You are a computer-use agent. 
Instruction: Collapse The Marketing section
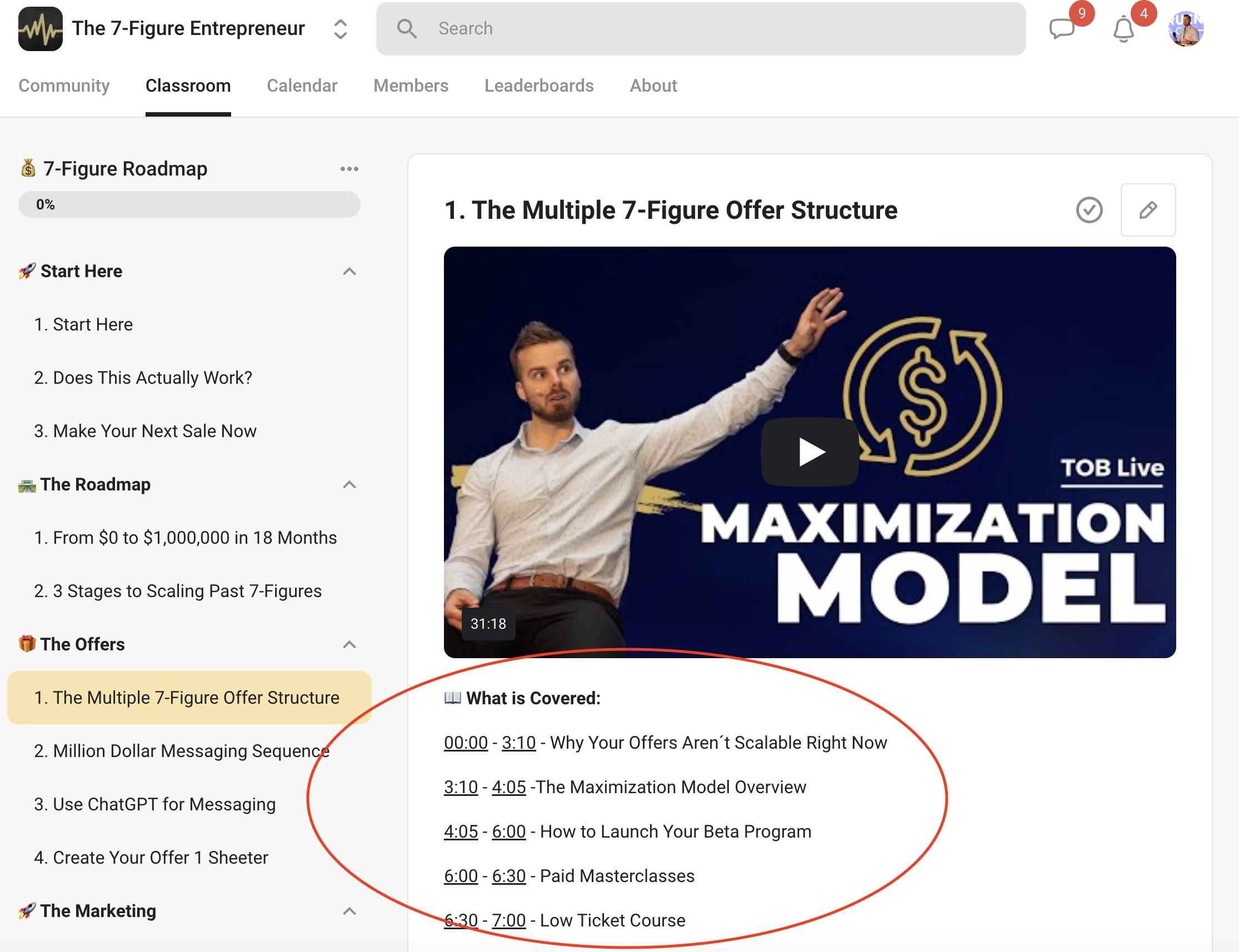pos(349,911)
